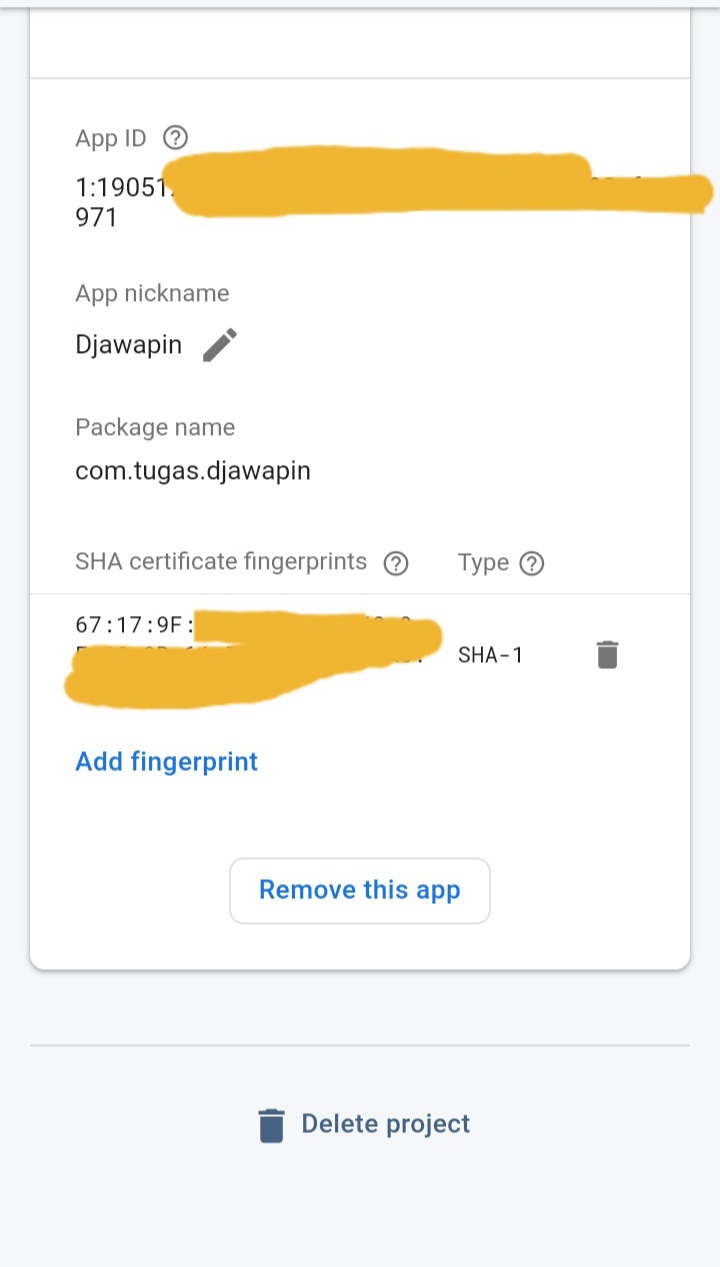720x1267 pixels.
Task: Click App ID value starting with 1:19051
Action: coord(119,187)
